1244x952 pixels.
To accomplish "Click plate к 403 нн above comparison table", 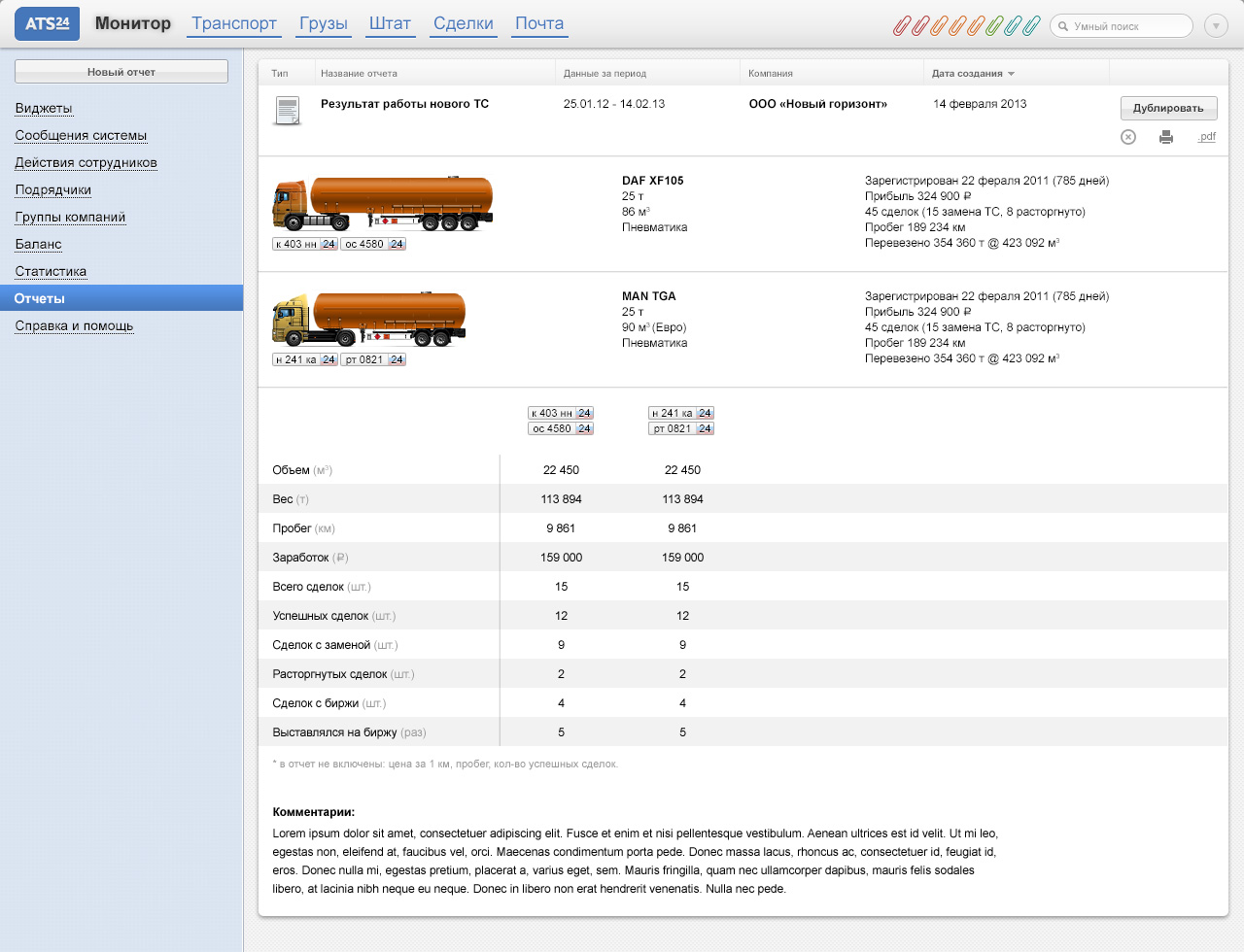I will pos(561,413).
